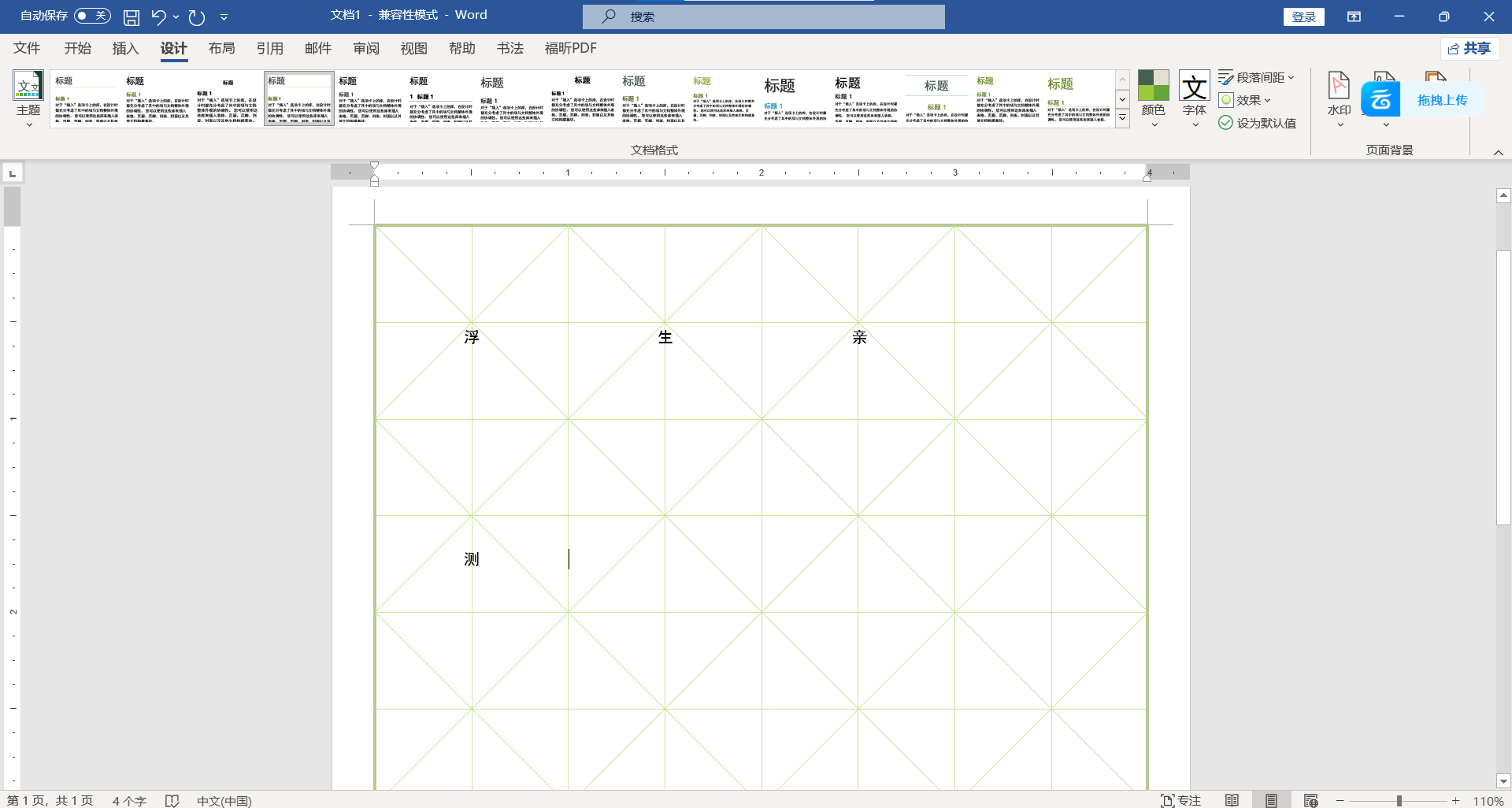1512x808 pixels.
Task: Switch to Read Mode view icon
Action: tap(1232, 800)
